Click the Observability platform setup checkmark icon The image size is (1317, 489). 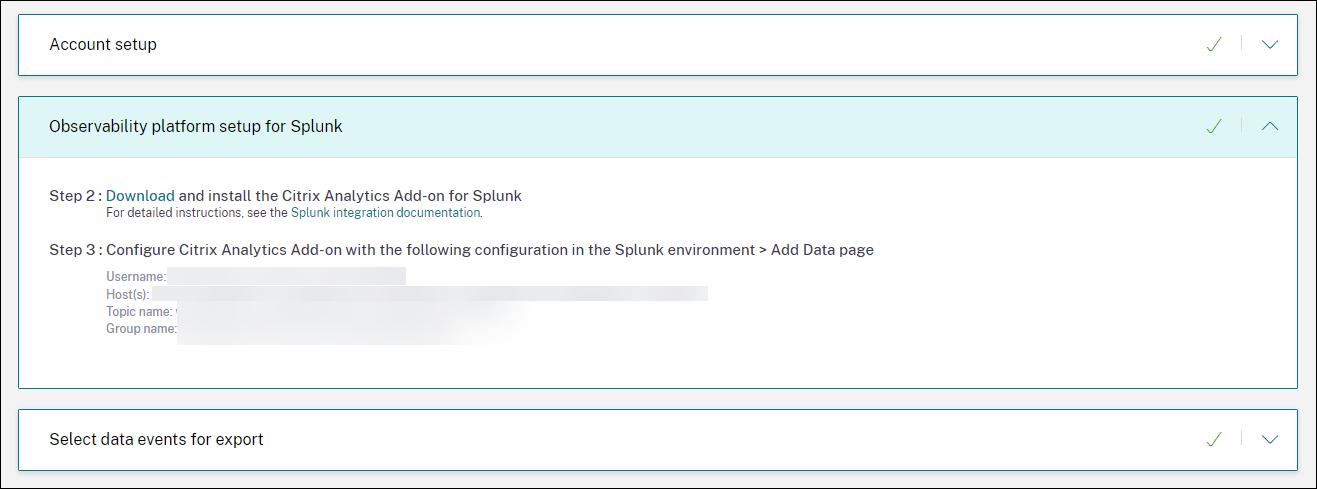click(x=1214, y=126)
